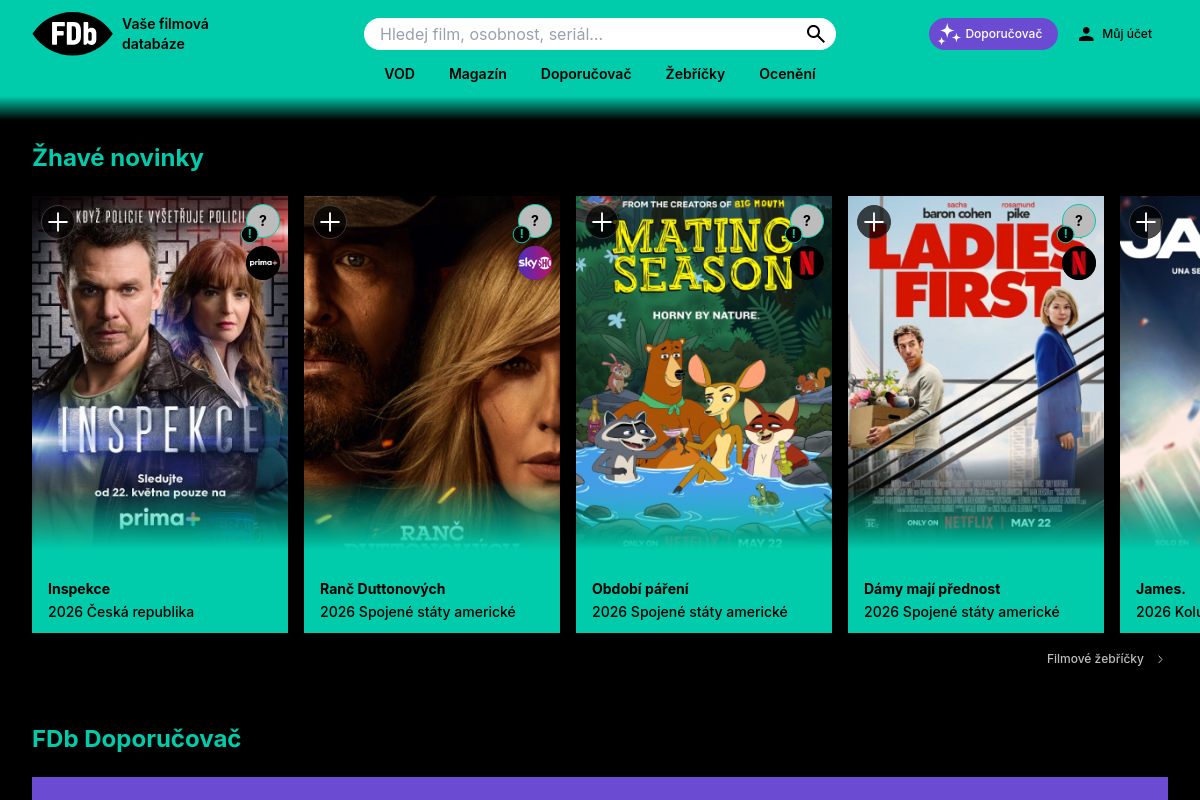Image resolution: width=1200 pixels, height=800 pixels.
Task: Follow the Filmové žebříčky link
Action: (1095, 659)
